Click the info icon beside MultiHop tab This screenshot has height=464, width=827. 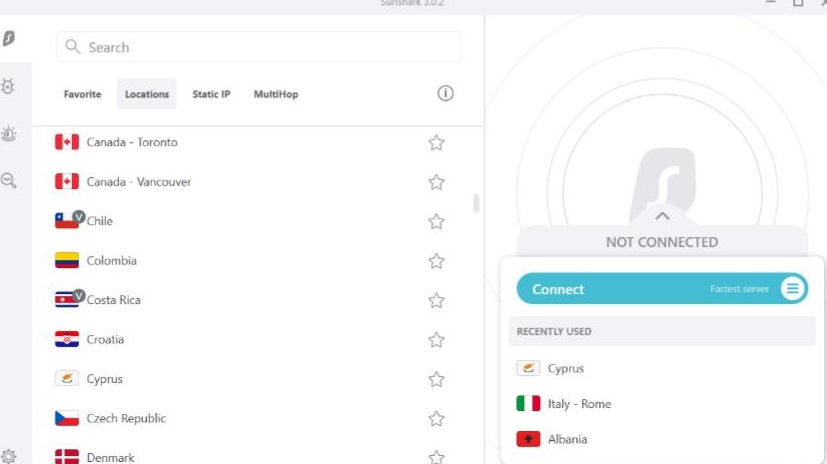pyautogui.click(x=445, y=93)
